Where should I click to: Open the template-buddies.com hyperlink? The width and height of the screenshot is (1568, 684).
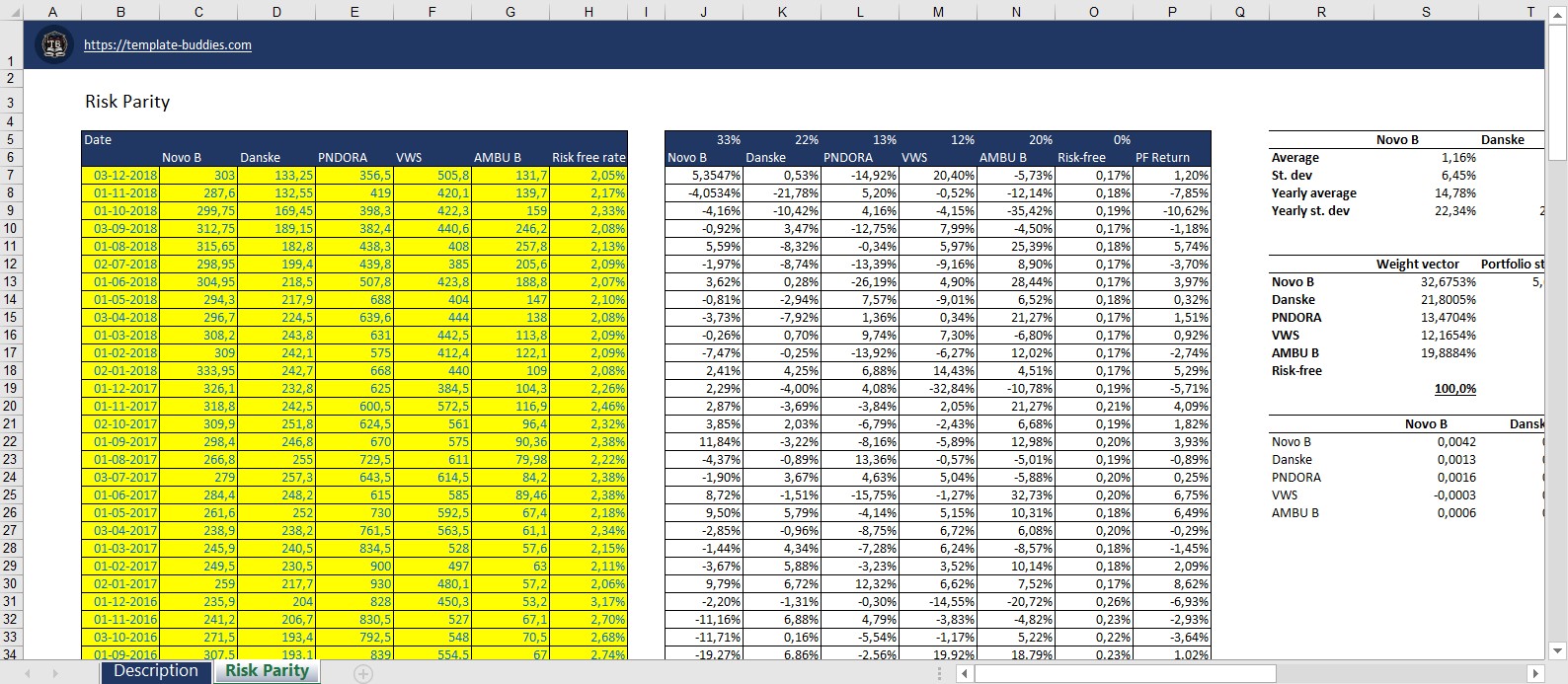[168, 45]
